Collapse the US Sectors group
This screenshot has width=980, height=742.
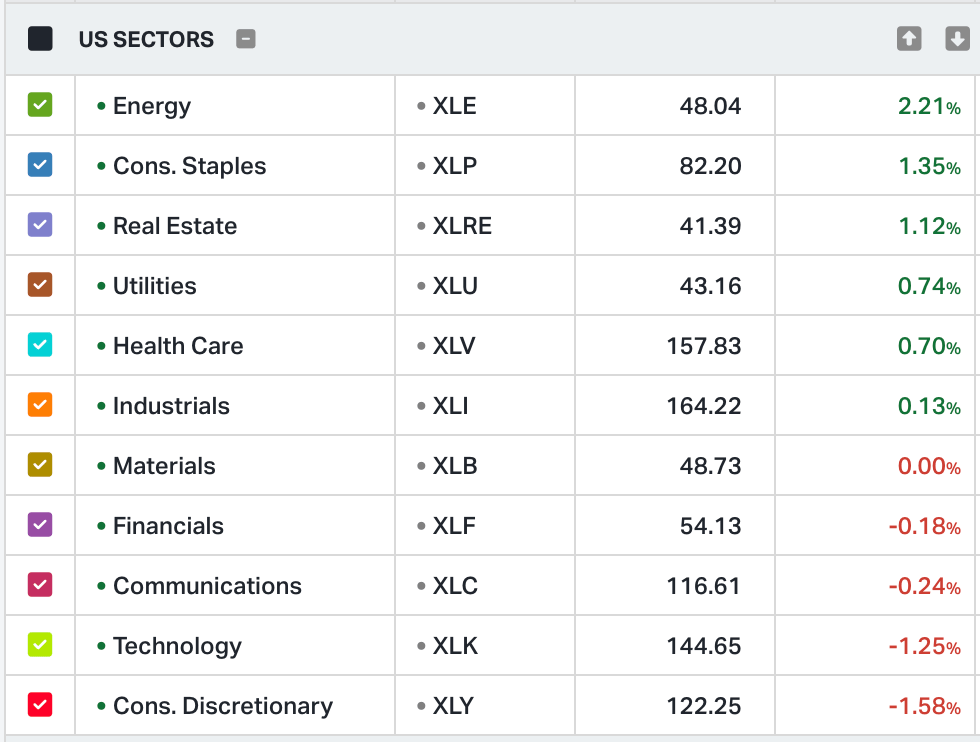[x=246, y=39]
